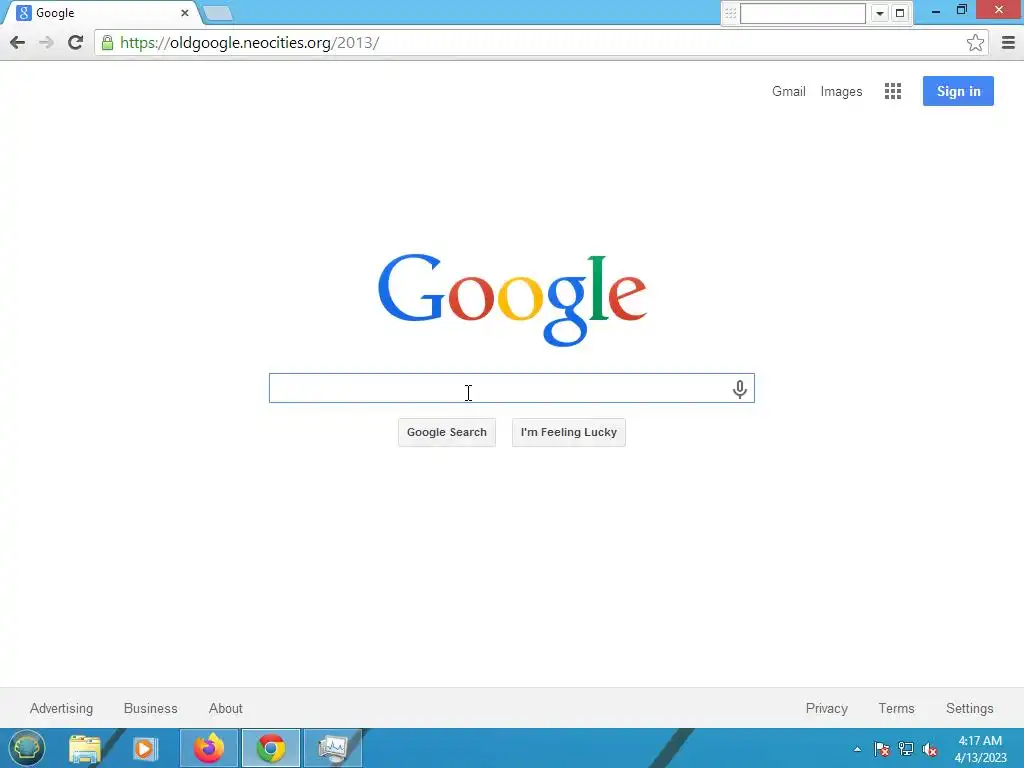This screenshot has width=1024, height=768.
Task: Click the small text field in the title bar
Action: (x=802, y=13)
